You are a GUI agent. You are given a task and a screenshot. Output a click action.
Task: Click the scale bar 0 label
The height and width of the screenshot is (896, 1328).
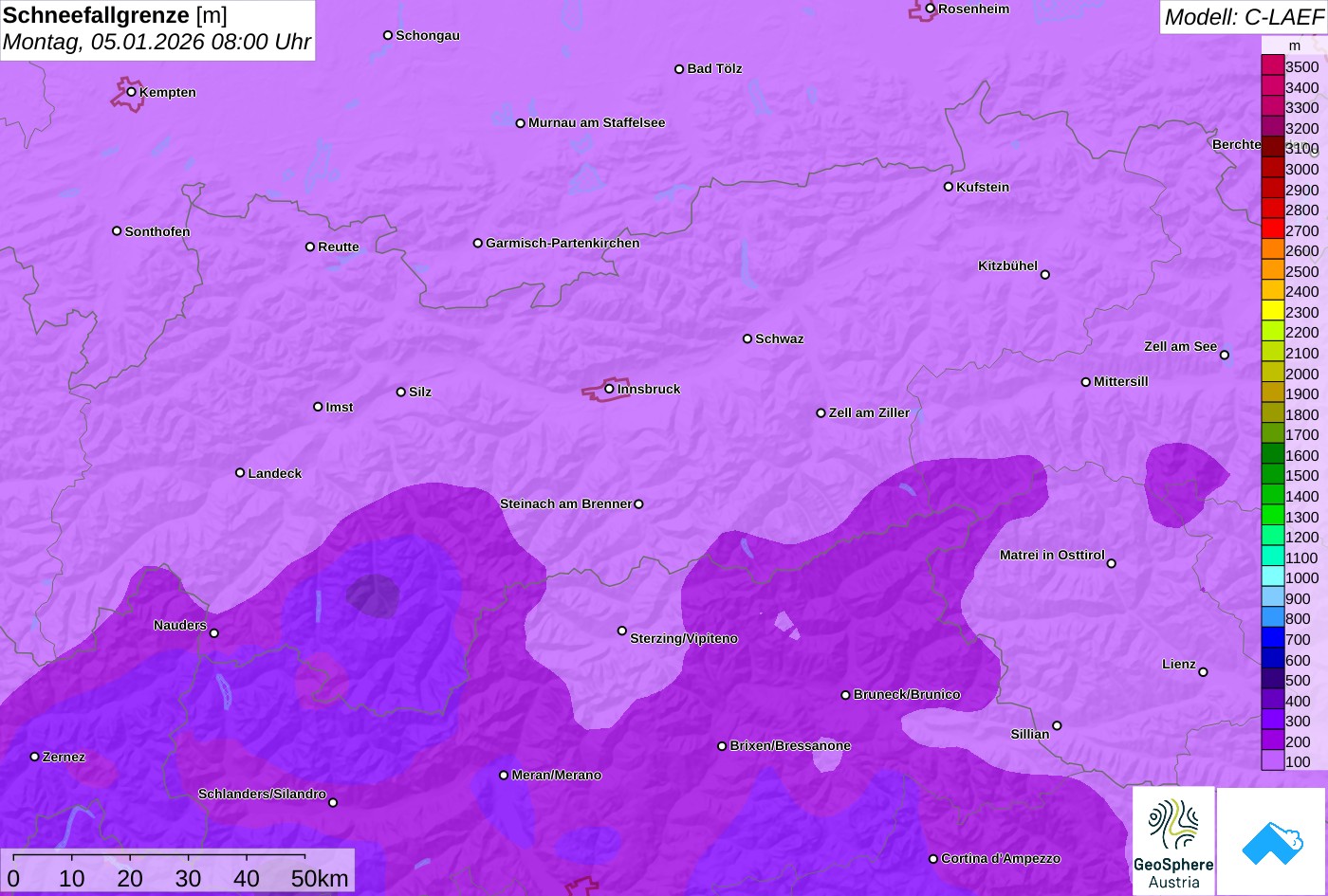click(x=13, y=878)
